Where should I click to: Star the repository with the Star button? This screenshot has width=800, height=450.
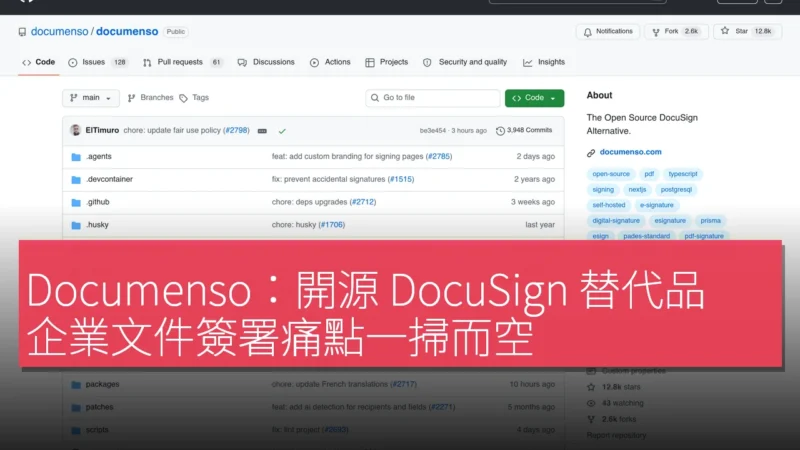[747, 32]
